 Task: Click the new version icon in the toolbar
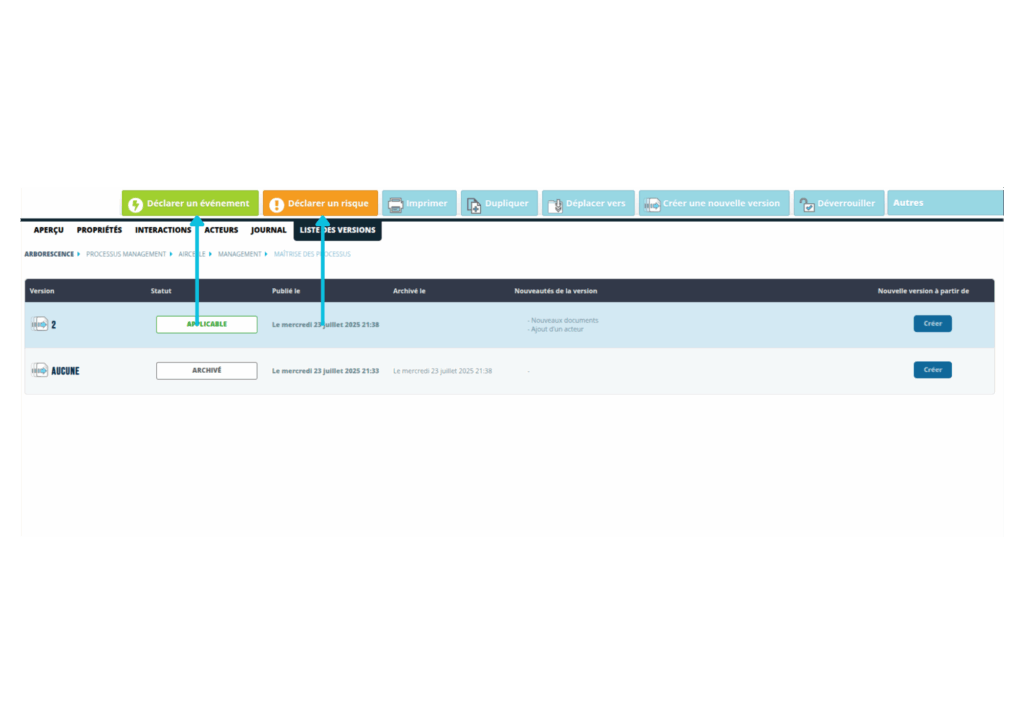click(x=652, y=205)
